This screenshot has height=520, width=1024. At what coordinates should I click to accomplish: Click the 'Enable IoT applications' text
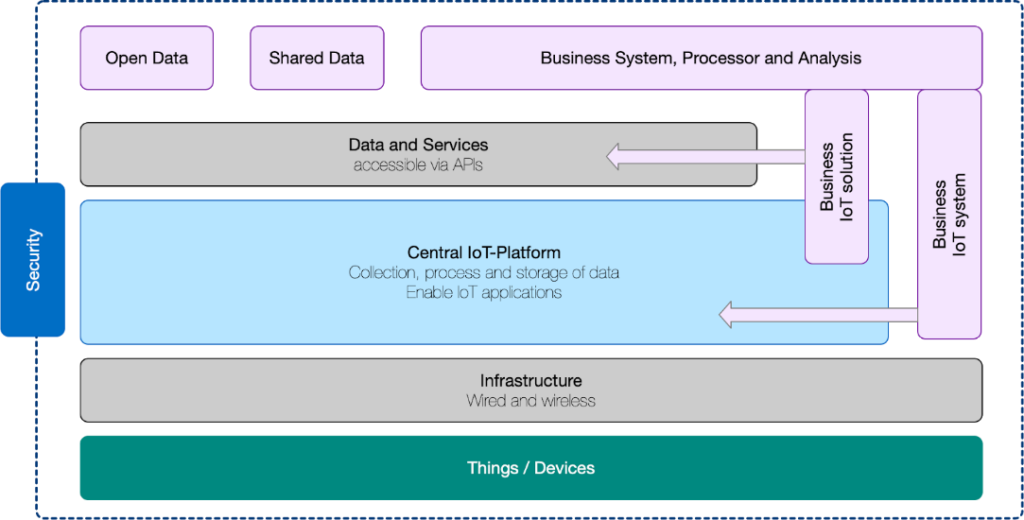tap(484, 292)
